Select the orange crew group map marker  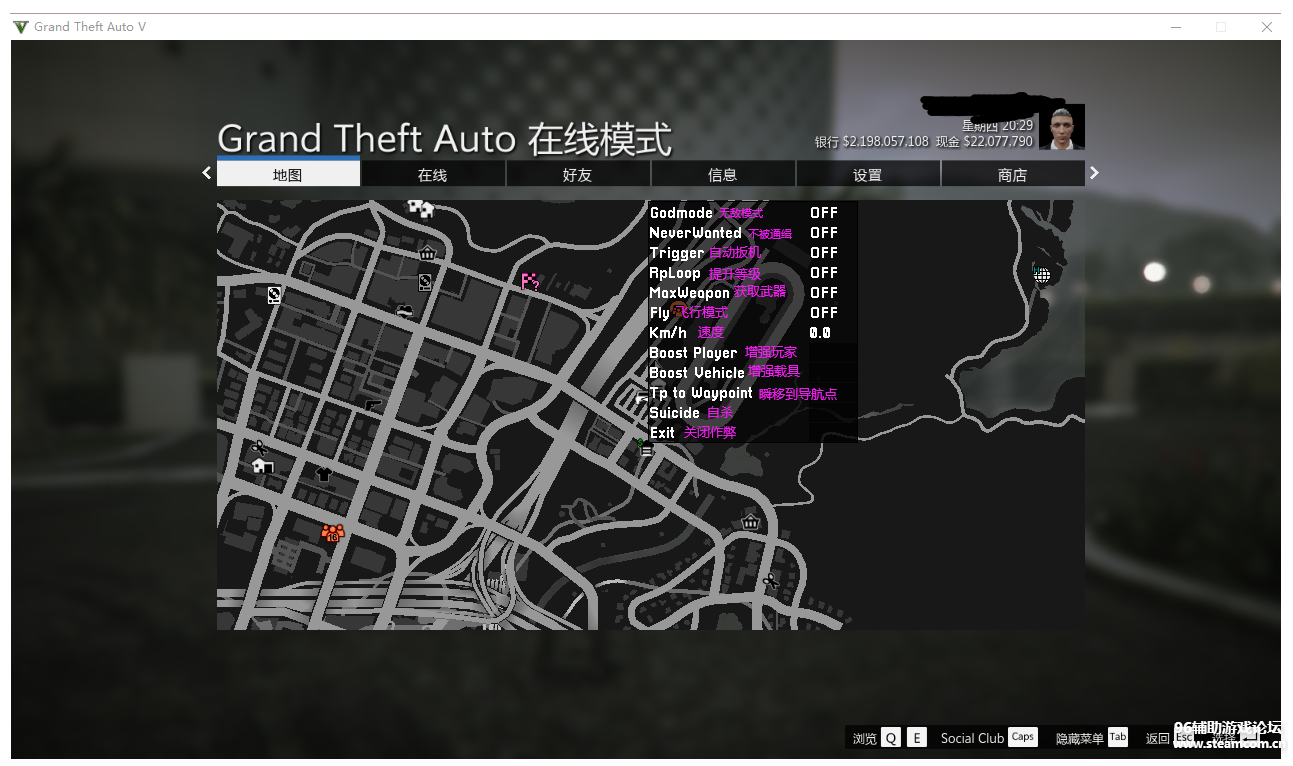tap(332, 533)
